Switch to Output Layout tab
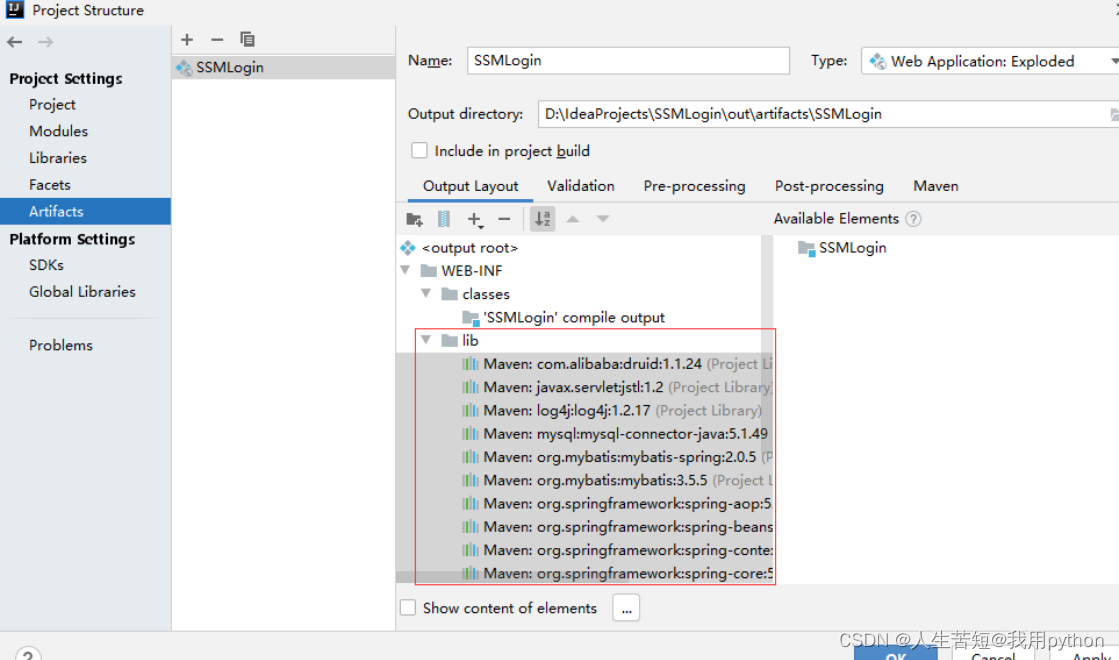The image size is (1119, 660). 470,186
